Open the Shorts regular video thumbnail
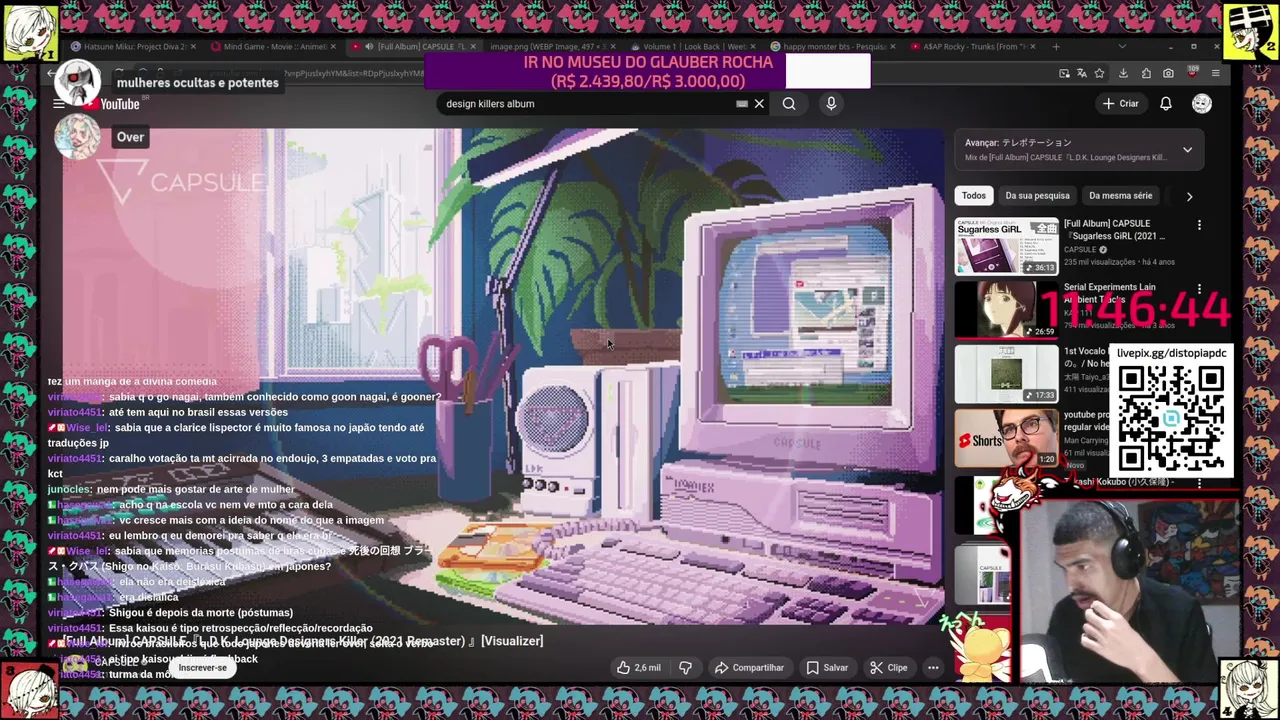 (1006, 438)
